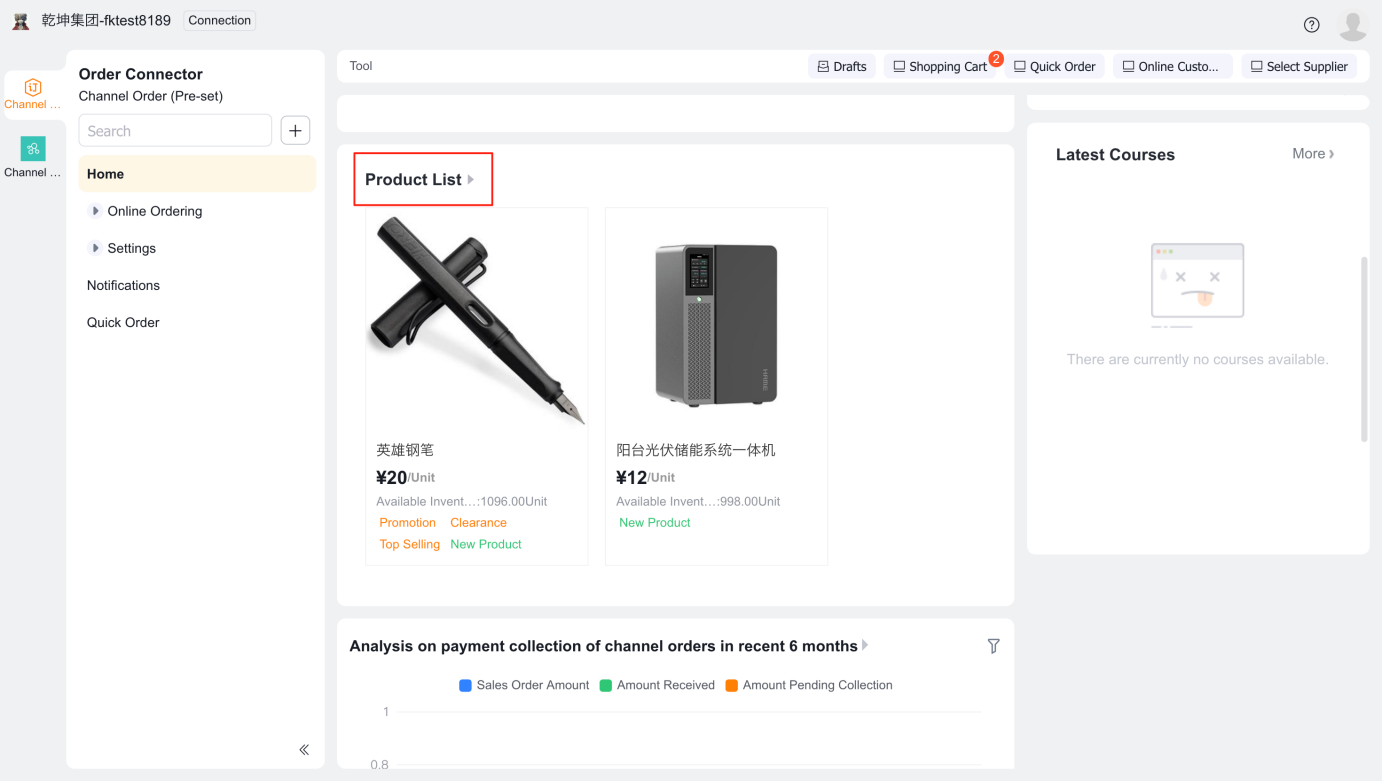The width and height of the screenshot is (1382, 781).
Task: Collapse the sidebar with double-chevron icon
Action: (x=304, y=750)
